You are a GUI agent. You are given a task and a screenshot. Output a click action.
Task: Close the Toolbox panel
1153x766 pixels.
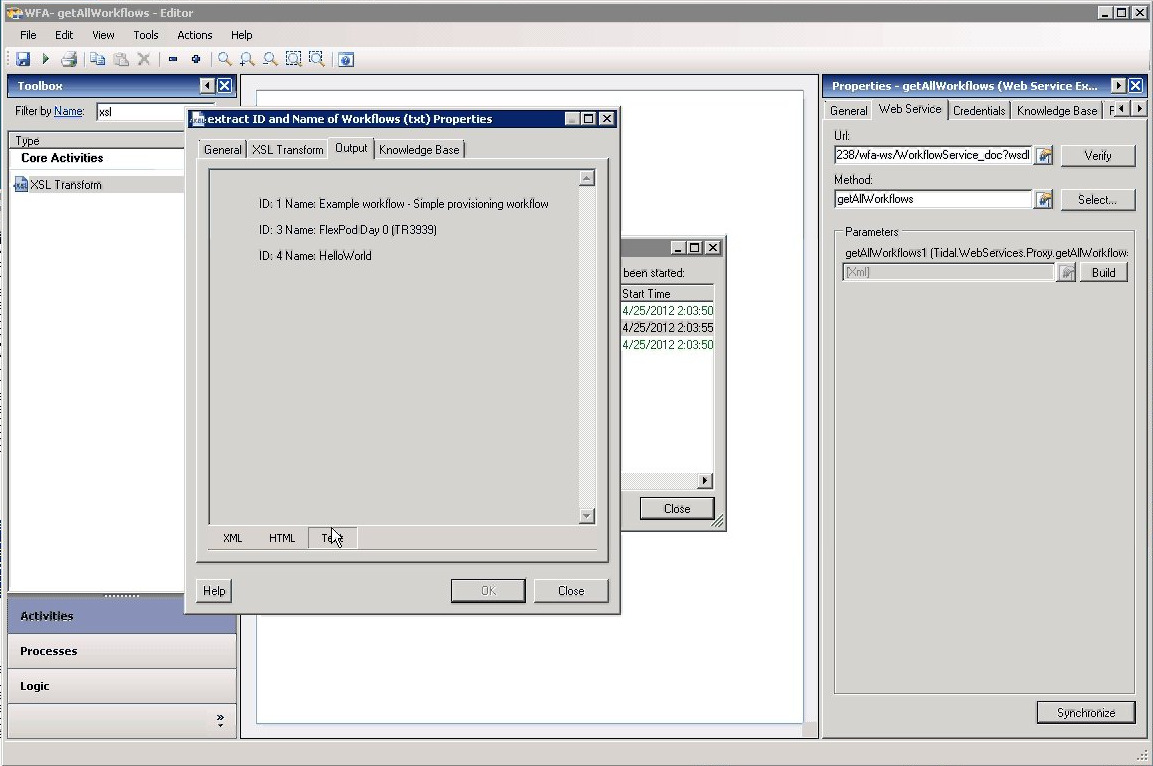tap(225, 86)
